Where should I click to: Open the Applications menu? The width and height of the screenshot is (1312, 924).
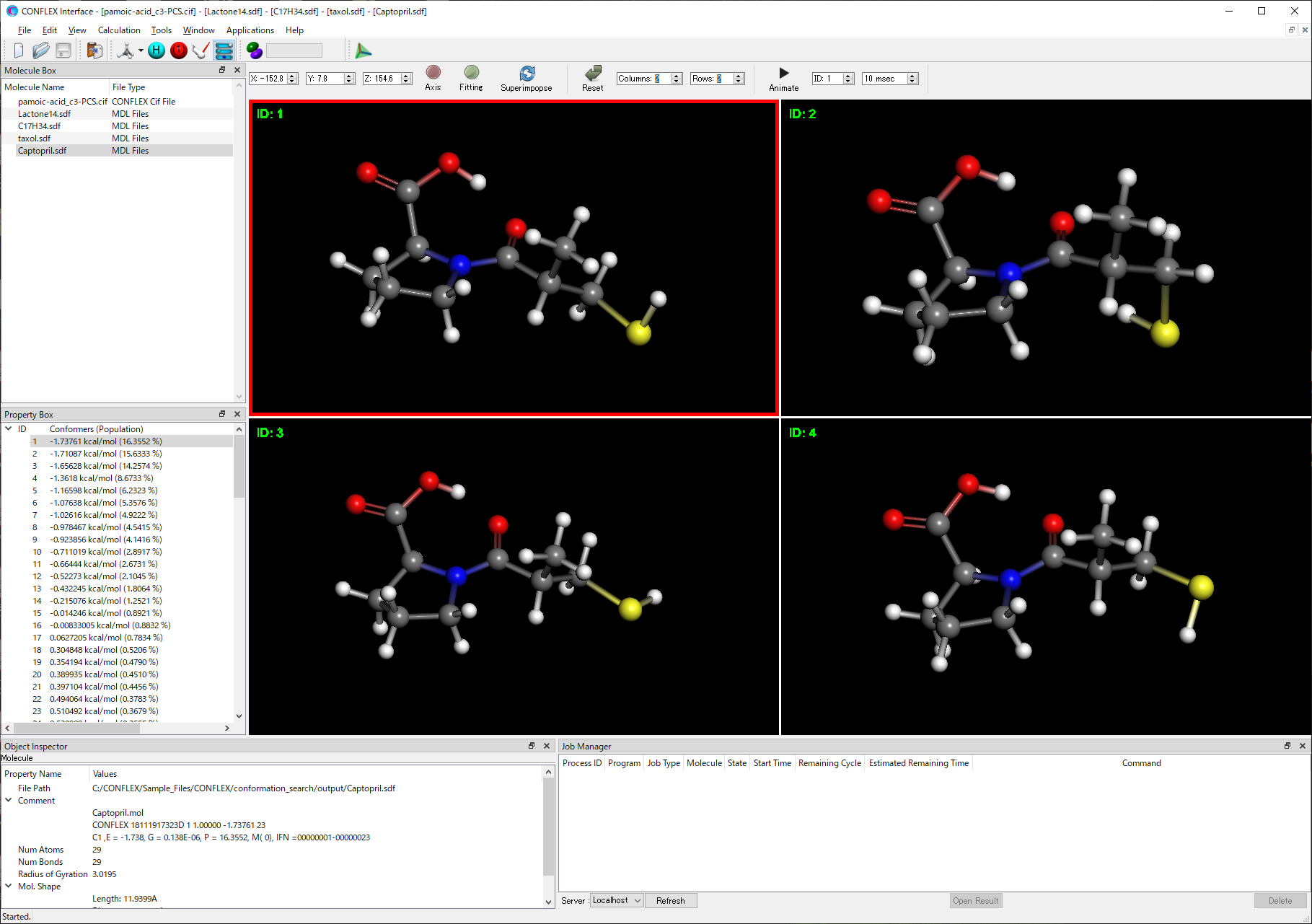click(250, 30)
